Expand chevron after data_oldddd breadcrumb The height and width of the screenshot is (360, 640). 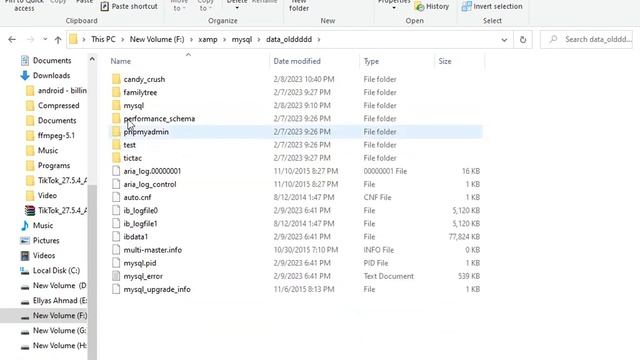pos(319,40)
